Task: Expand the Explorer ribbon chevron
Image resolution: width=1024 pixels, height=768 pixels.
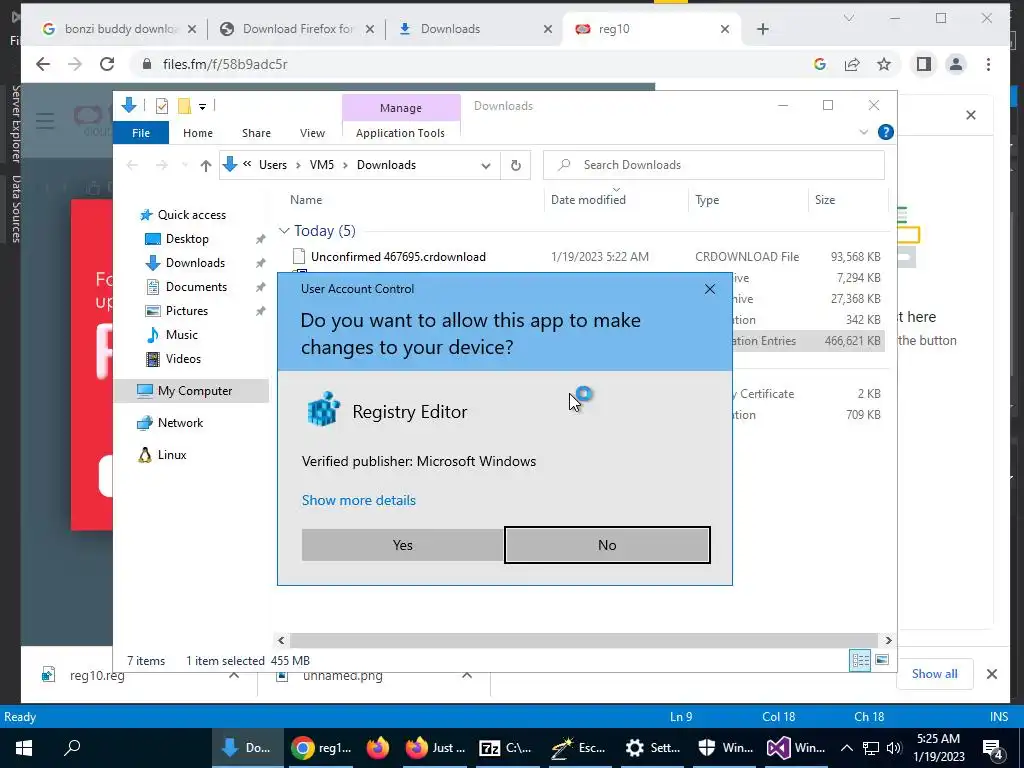Action: 863,132
